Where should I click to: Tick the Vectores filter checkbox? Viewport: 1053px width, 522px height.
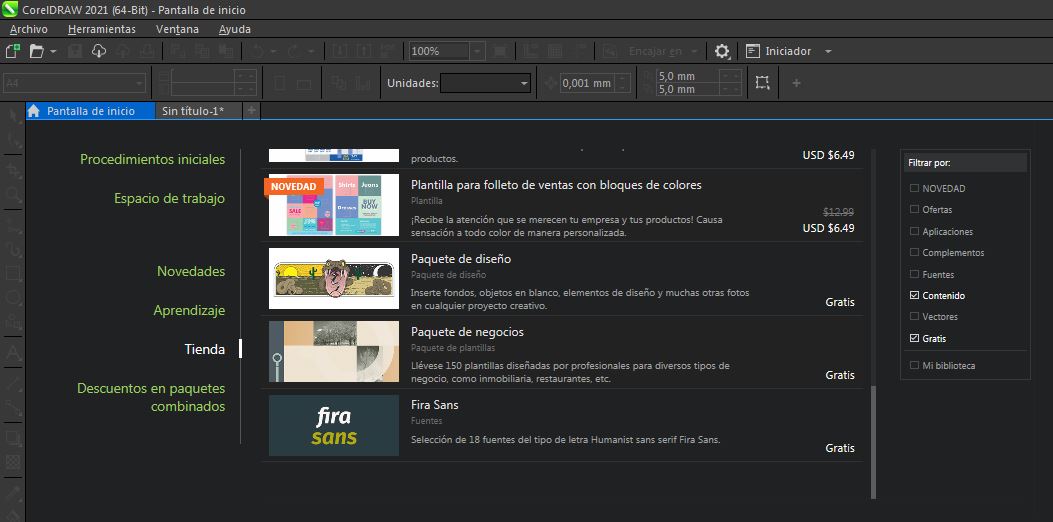click(x=914, y=316)
